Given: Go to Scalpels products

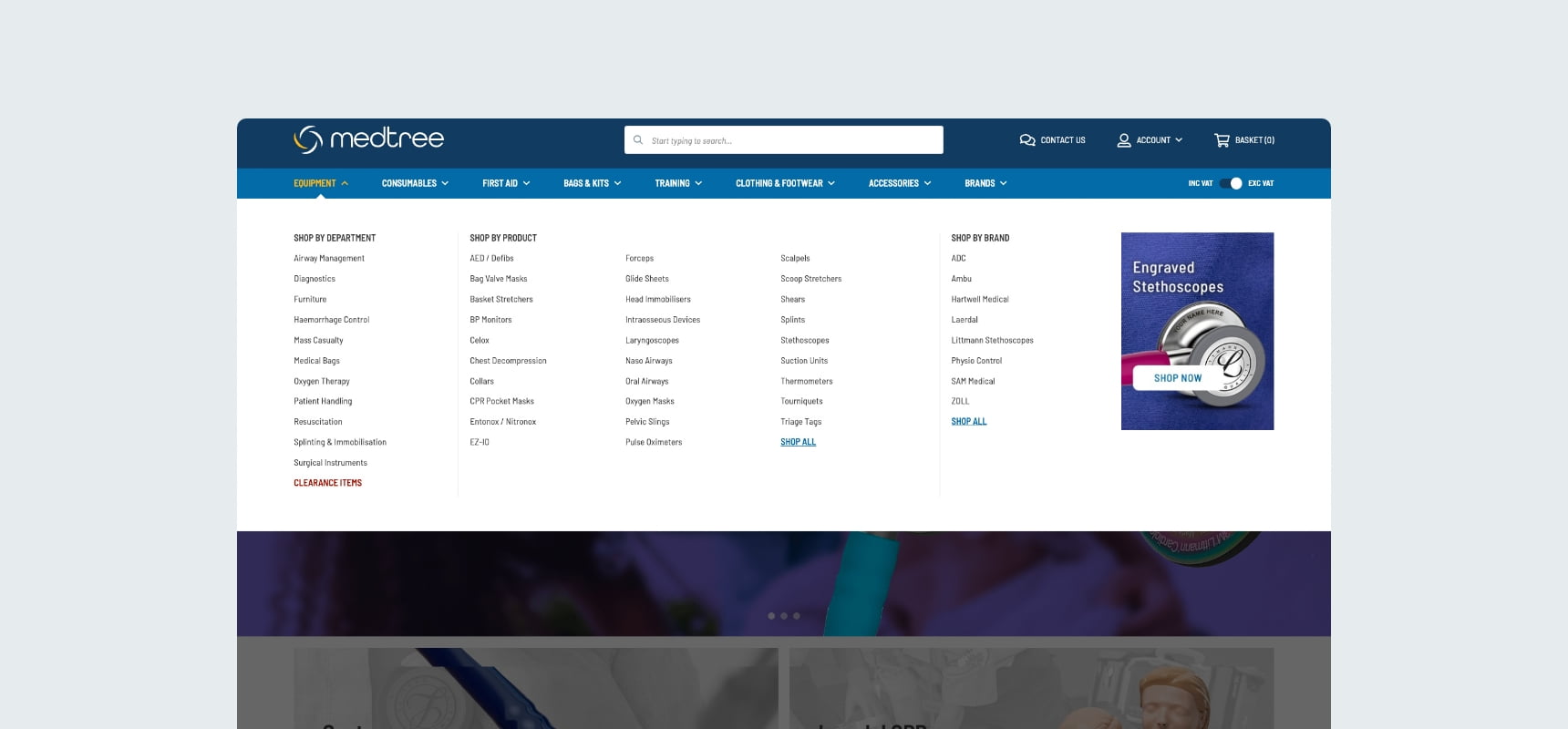Looking at the screenshot, I should [x=795, y=259].
